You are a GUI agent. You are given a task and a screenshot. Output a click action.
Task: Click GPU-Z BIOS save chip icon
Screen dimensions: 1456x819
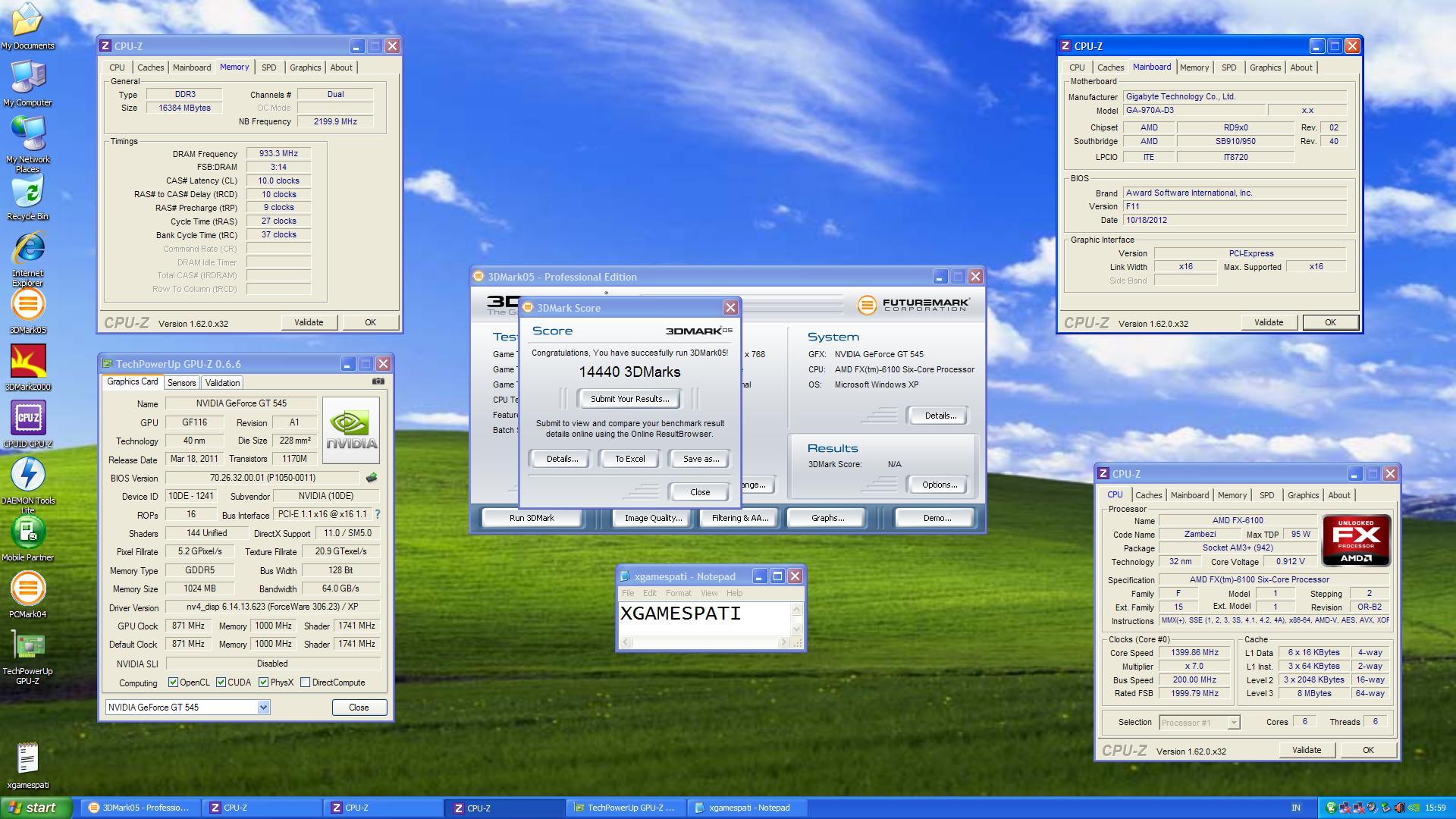(x=372, y=478)
